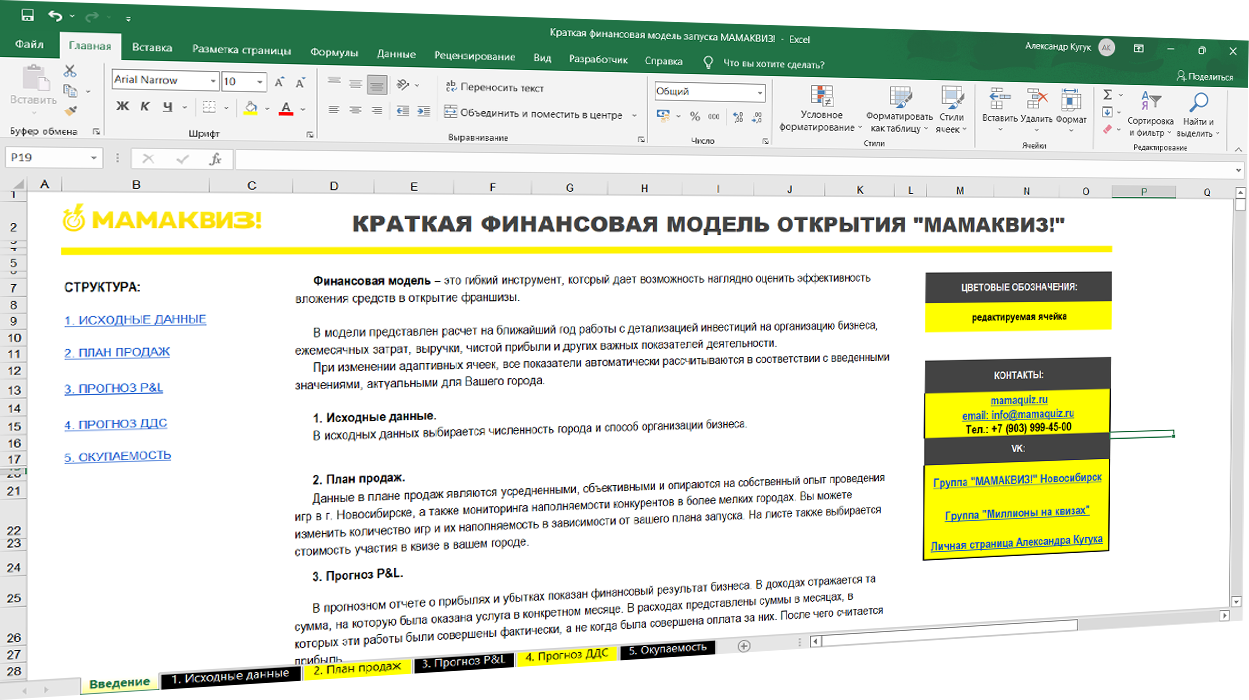
Task: Change text orientation with the angled ab icon
Action: 403,85
